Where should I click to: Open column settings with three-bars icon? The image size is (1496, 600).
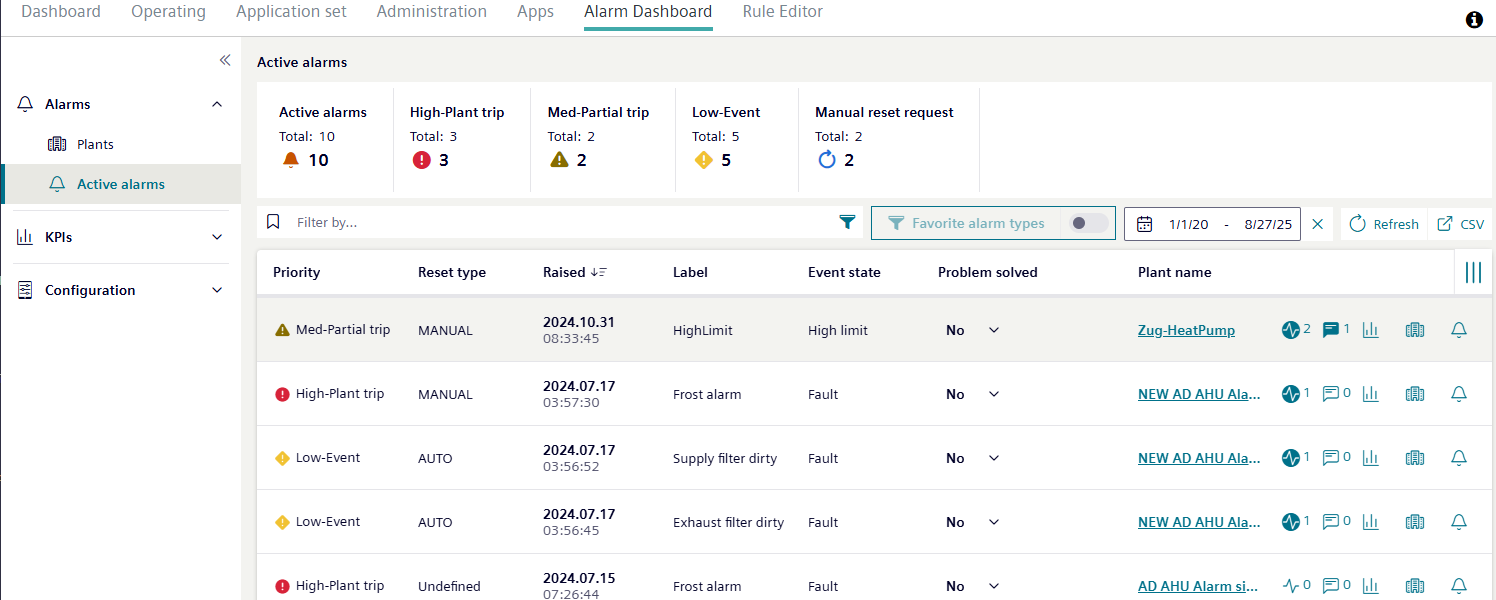(x=1472, y=272)
